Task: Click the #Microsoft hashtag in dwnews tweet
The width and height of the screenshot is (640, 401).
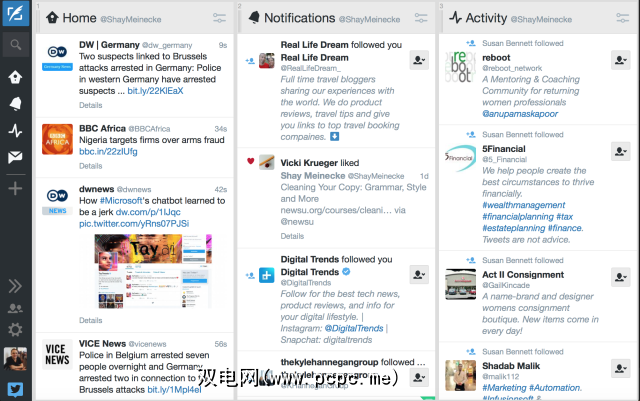Action: click(121, 200)
